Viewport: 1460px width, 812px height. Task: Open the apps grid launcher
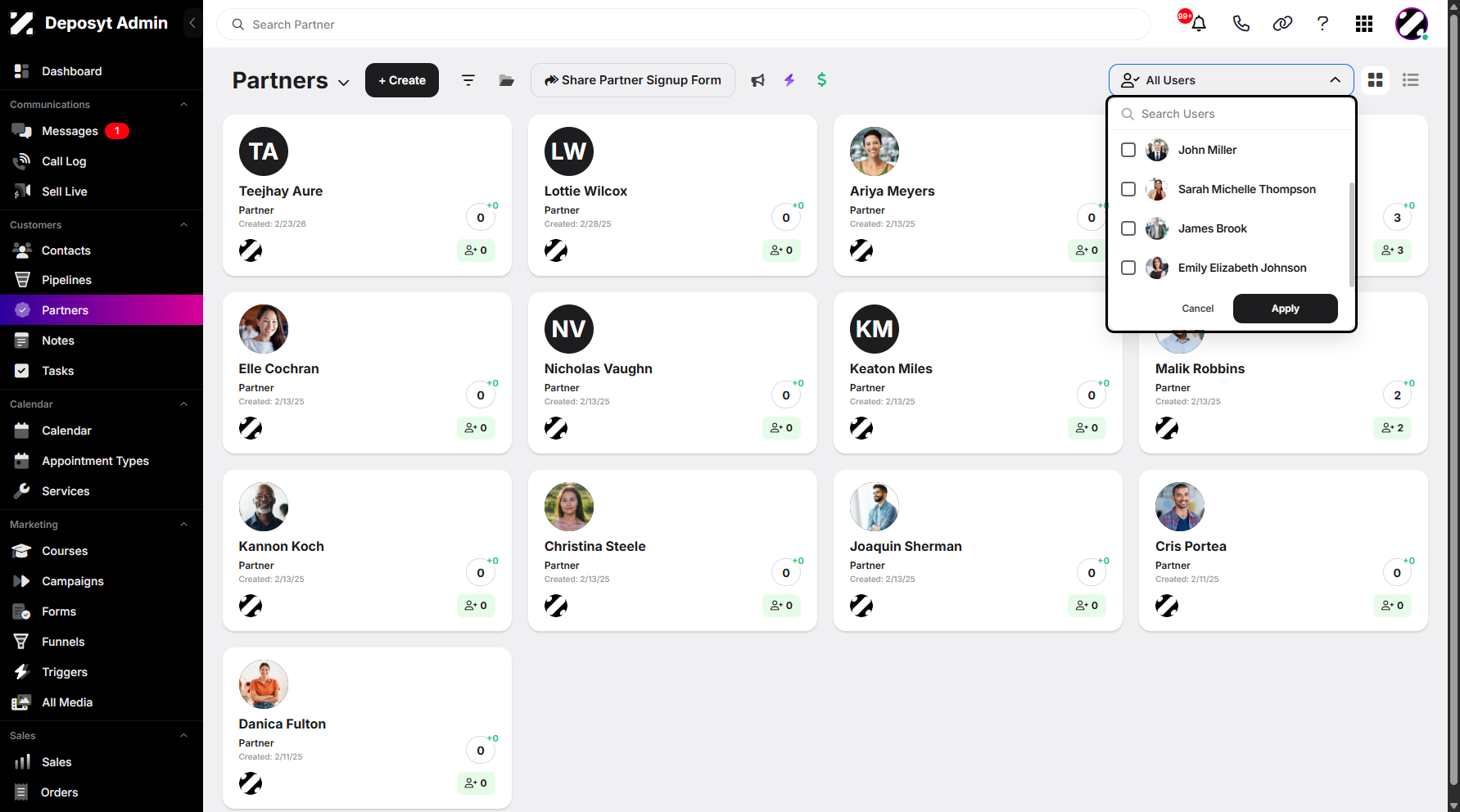(x=1364, y=24)
